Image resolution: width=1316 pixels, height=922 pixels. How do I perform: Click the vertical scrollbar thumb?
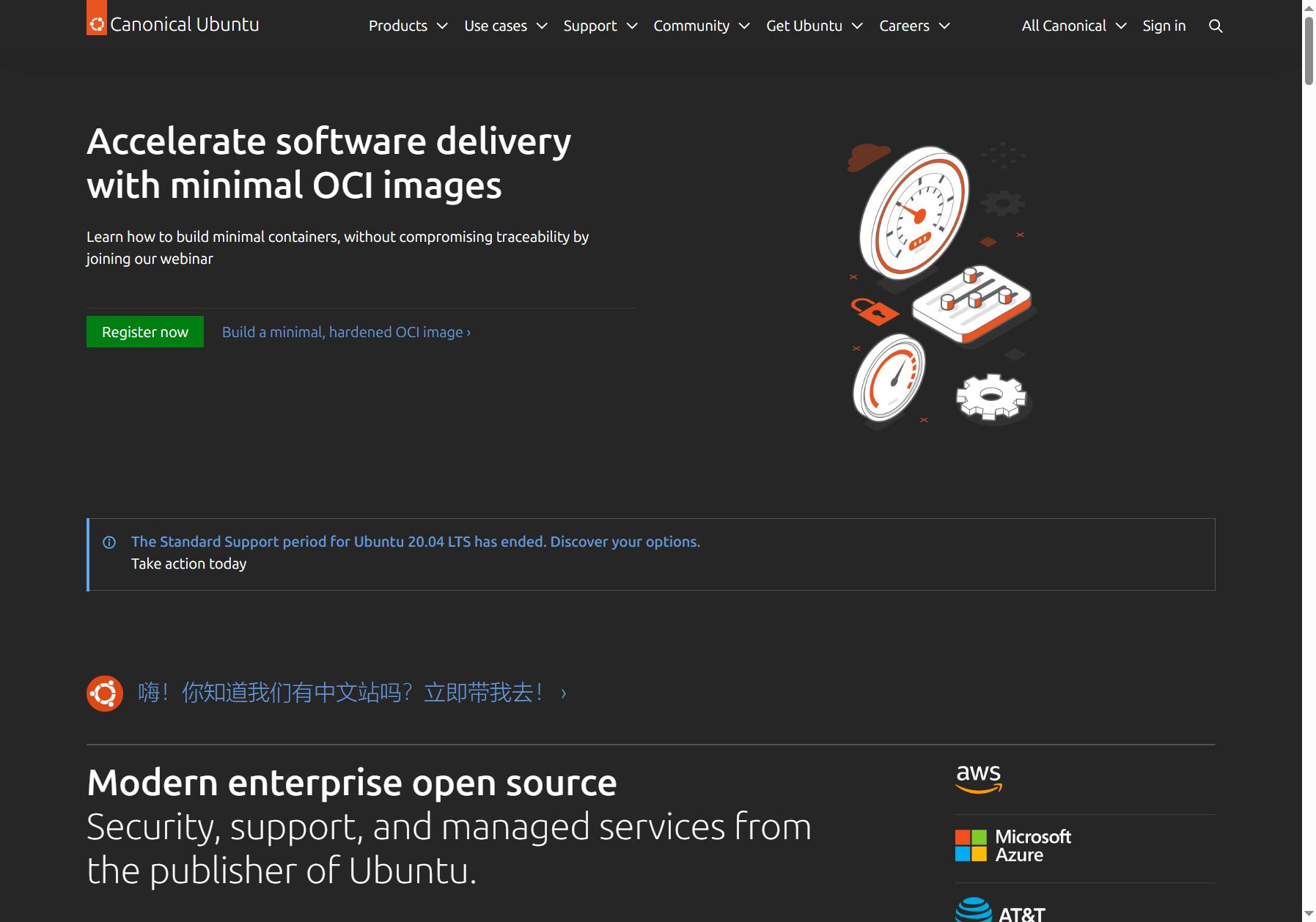point(1309,50)
